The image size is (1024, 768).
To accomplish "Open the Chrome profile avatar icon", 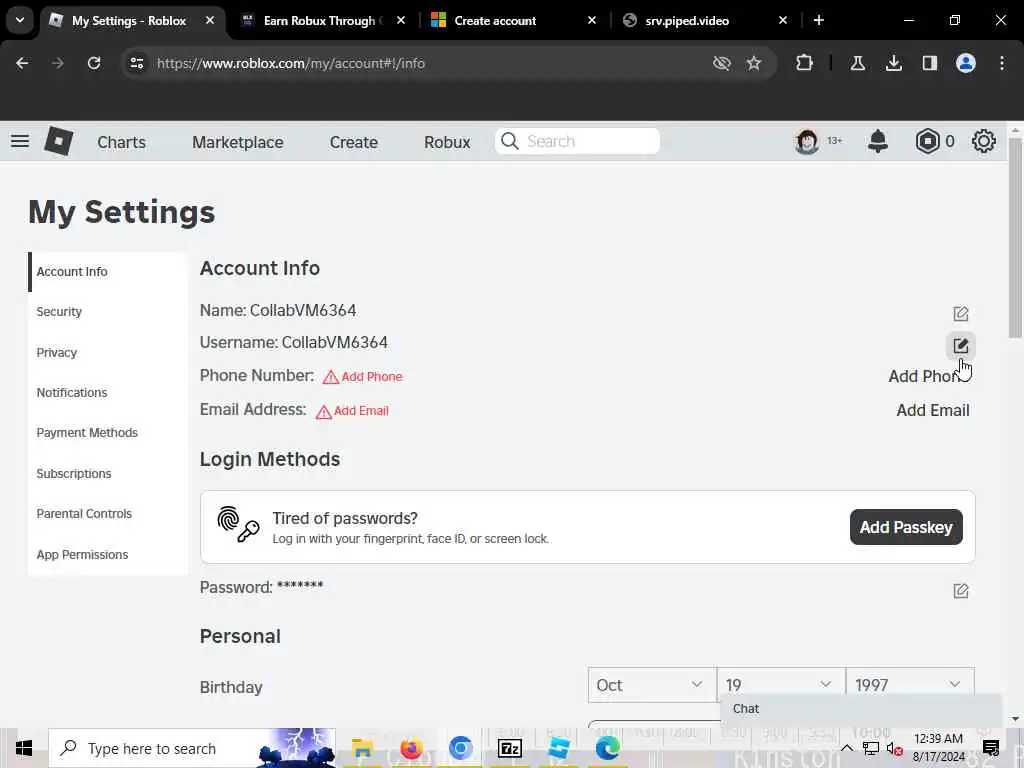I will (966, 63).
